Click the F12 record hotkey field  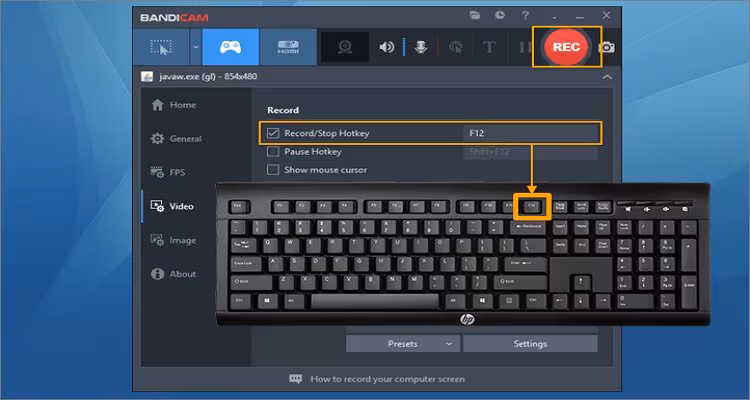pos(530,133)
